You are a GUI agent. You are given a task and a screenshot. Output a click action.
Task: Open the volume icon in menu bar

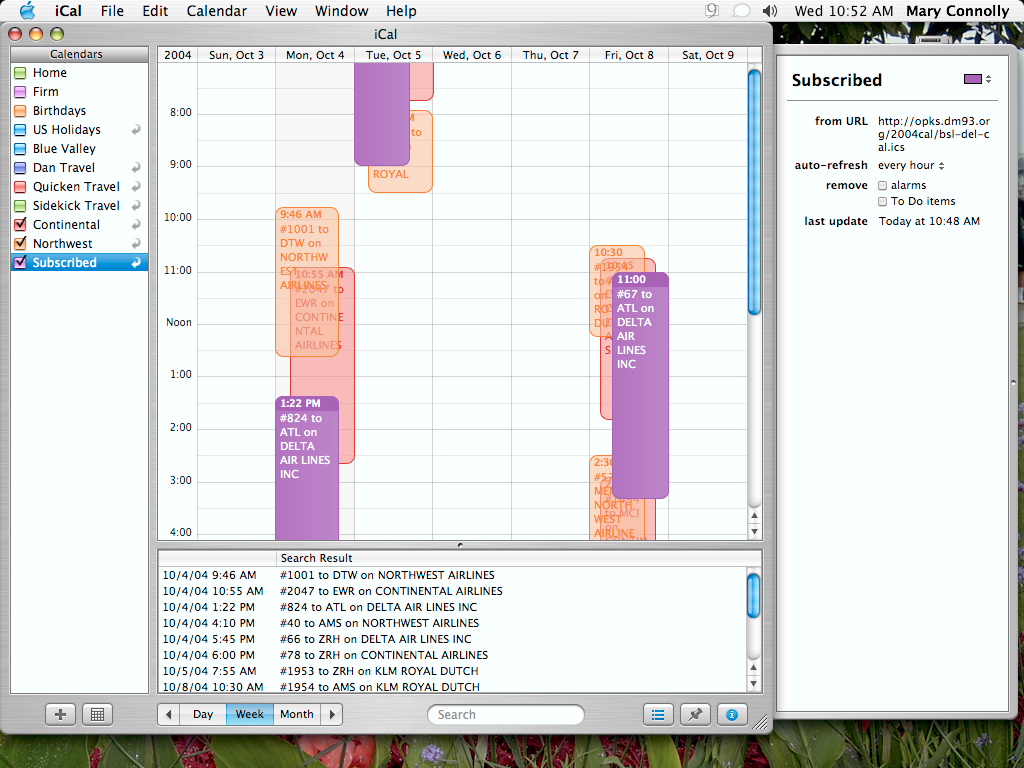coord(768,11)
